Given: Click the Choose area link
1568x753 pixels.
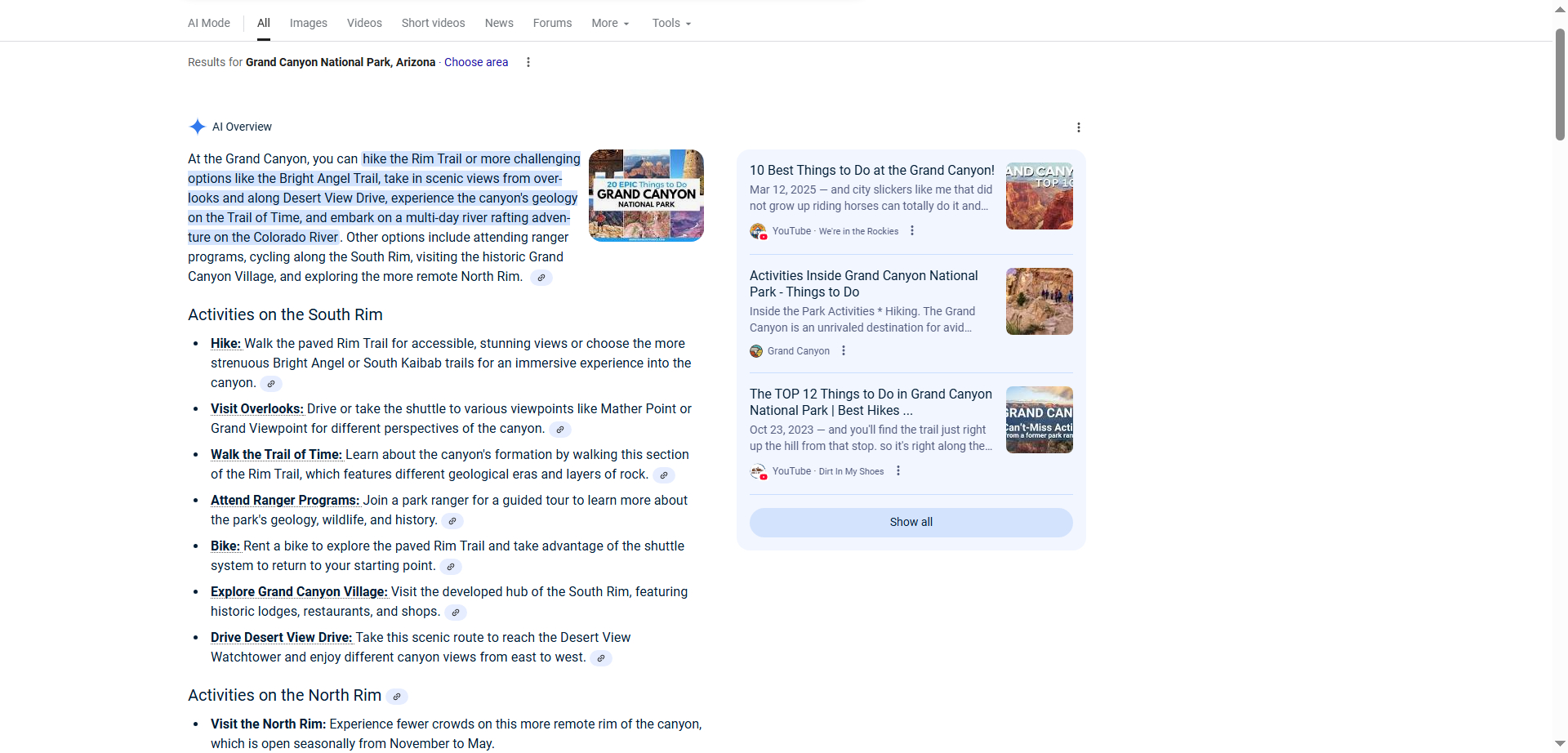Looking at the screenshot, I should pos(476,62).
